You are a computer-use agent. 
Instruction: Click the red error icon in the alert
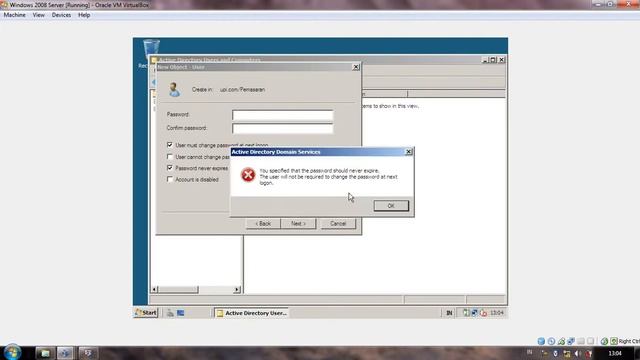point(248,175)
